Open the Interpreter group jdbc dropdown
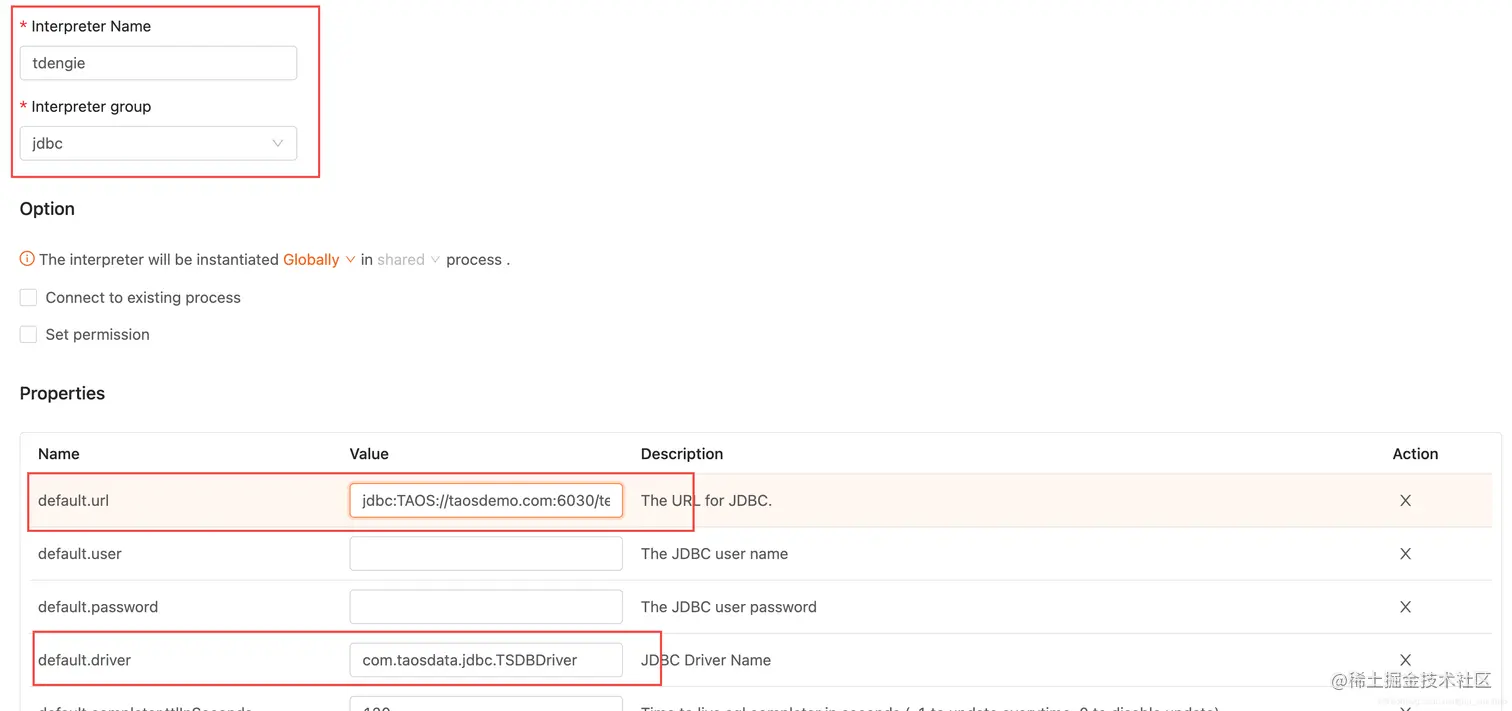 coord(158,143)
